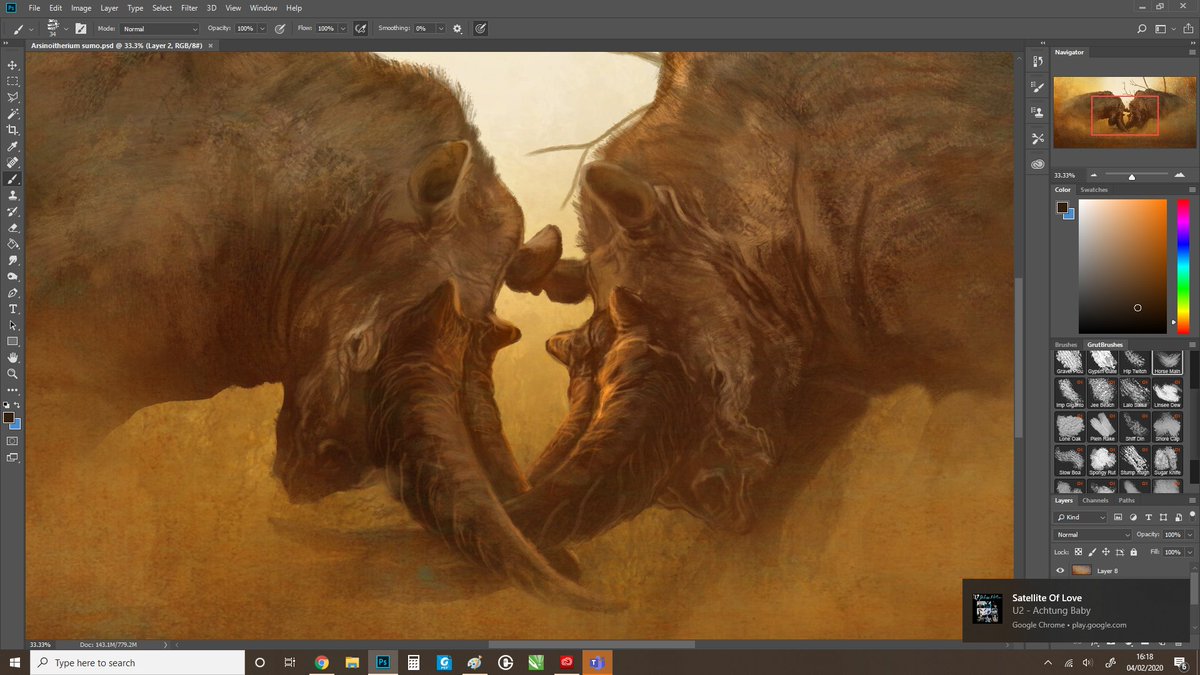Toggle pressure for opacity
The height and width of the screenshot is (675, 1200).
(x=280, y=29)
